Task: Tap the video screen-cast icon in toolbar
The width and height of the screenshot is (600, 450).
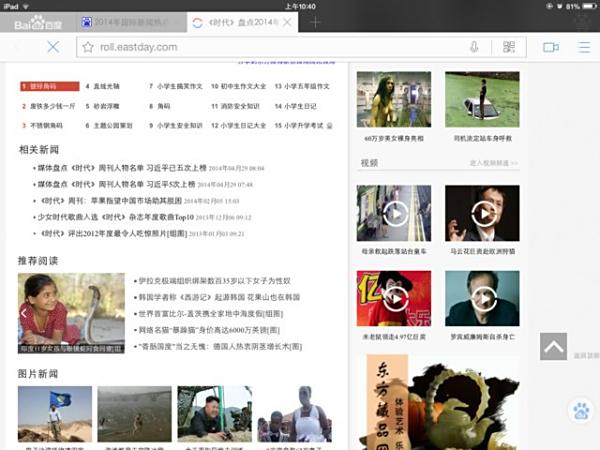Action: [551, 47]
